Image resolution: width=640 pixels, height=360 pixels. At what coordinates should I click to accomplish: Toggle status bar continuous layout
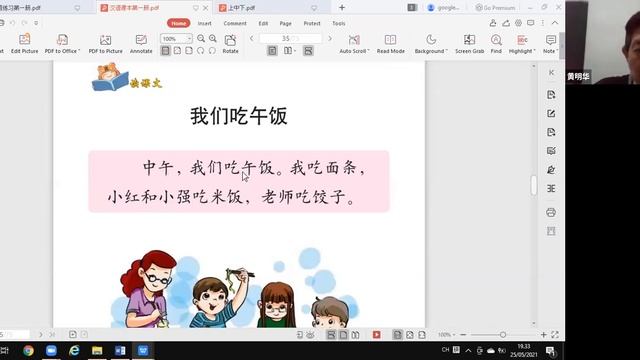[x=331, y=335]
